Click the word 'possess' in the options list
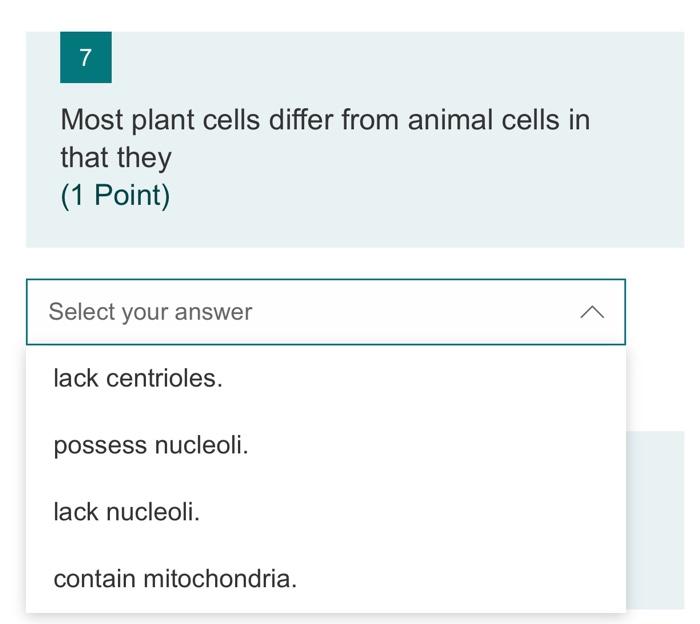This screenshot has height=624, width=700. coord(100,445)
